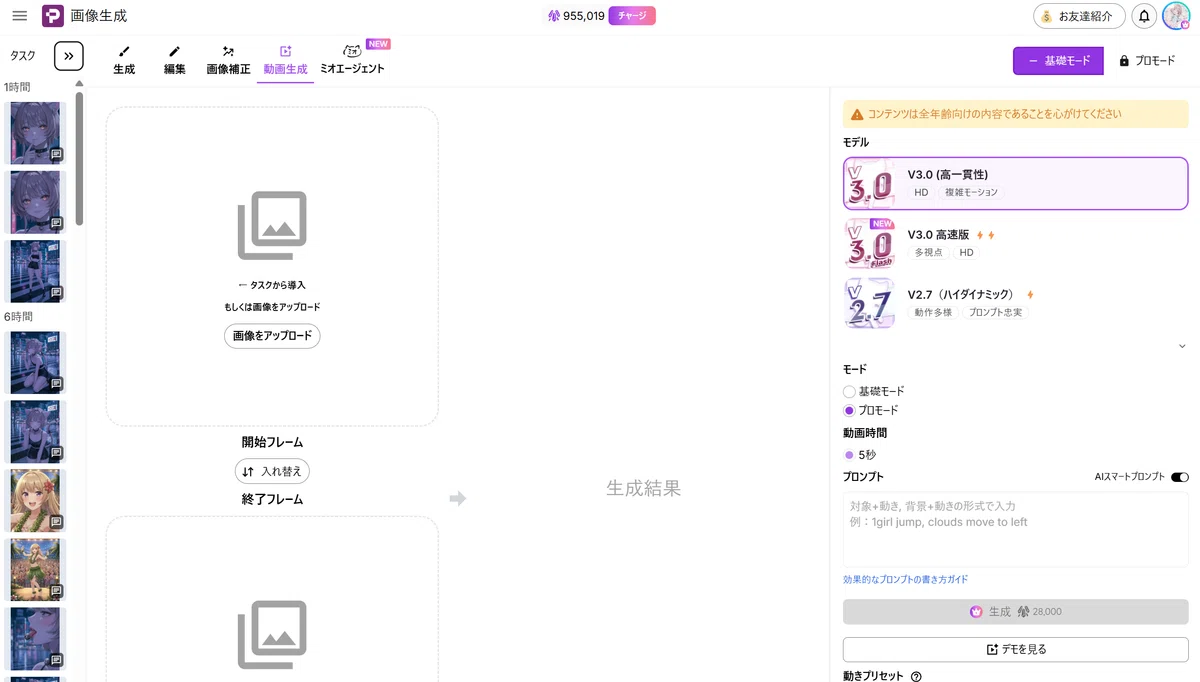The width and height of the screenshot is (1200, 682).
Task: Select プロモード radio option
Action: tap(849, 410)
